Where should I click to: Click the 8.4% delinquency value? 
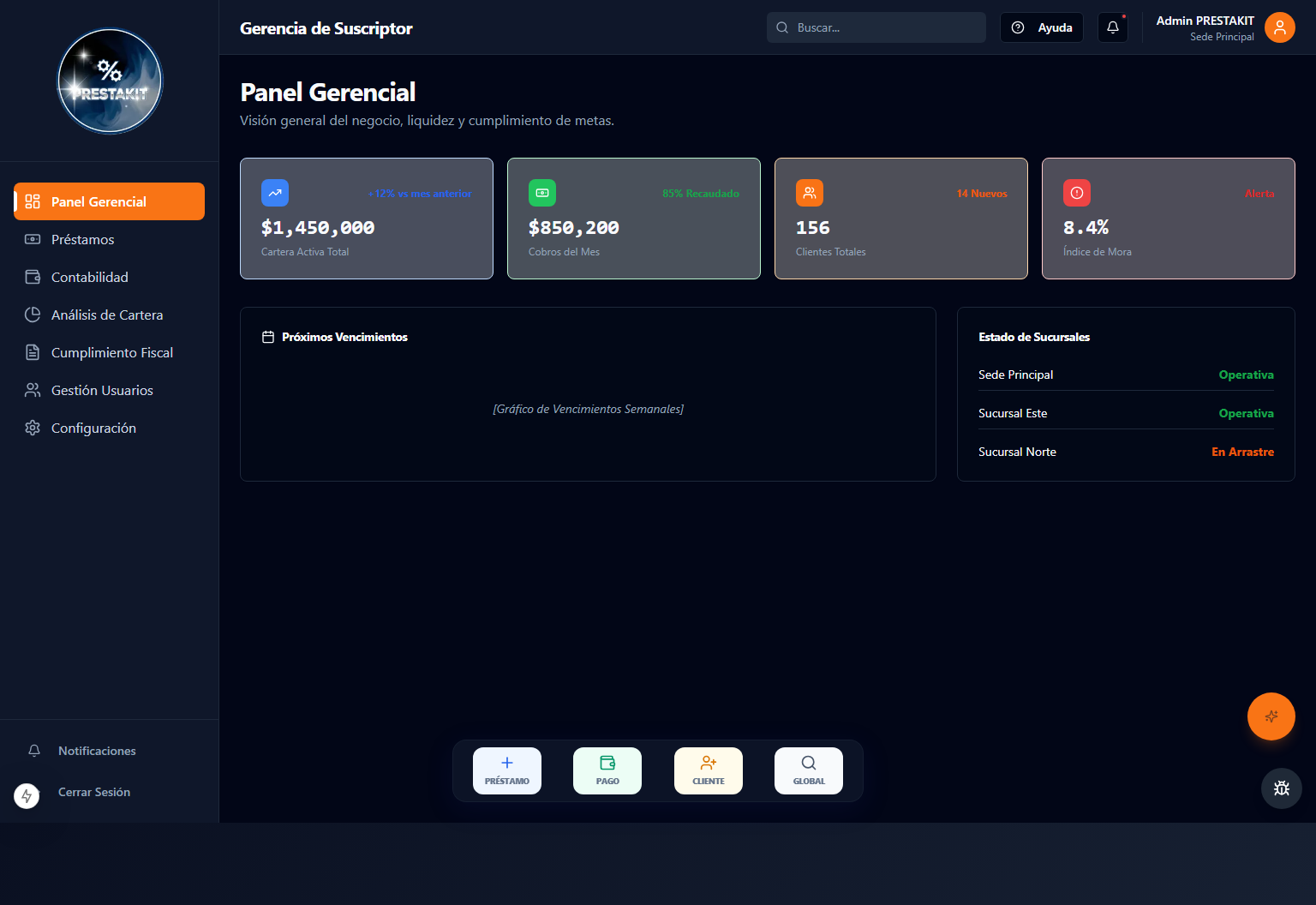point(1086,228)
